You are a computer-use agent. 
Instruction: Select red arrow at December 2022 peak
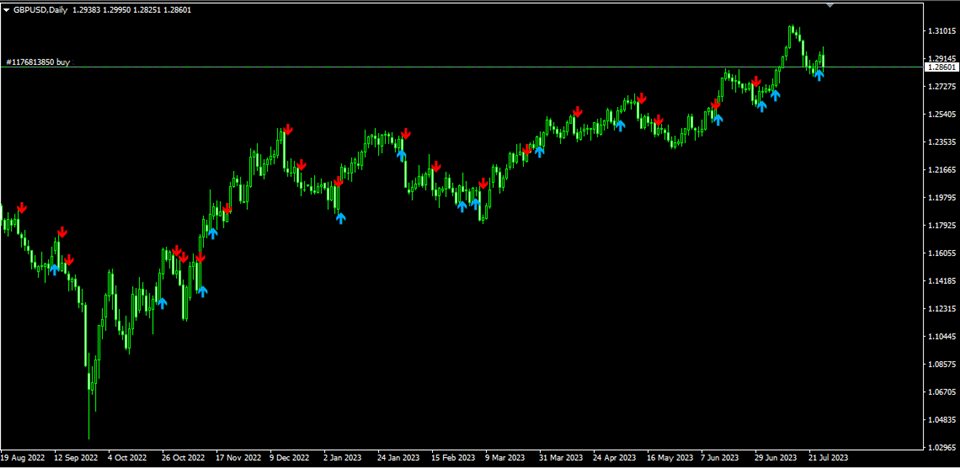point(287,129)
